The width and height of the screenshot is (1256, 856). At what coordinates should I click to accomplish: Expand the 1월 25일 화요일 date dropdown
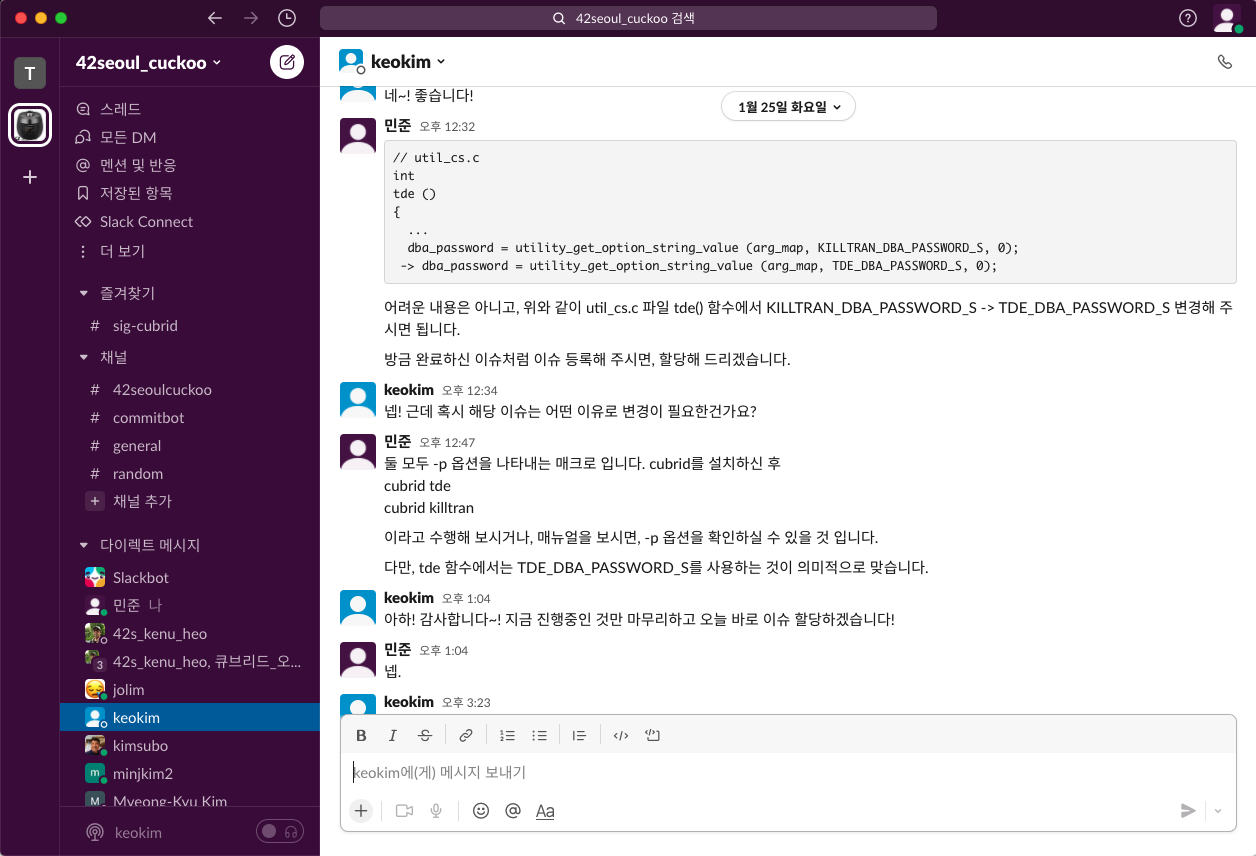pos(788,106)
